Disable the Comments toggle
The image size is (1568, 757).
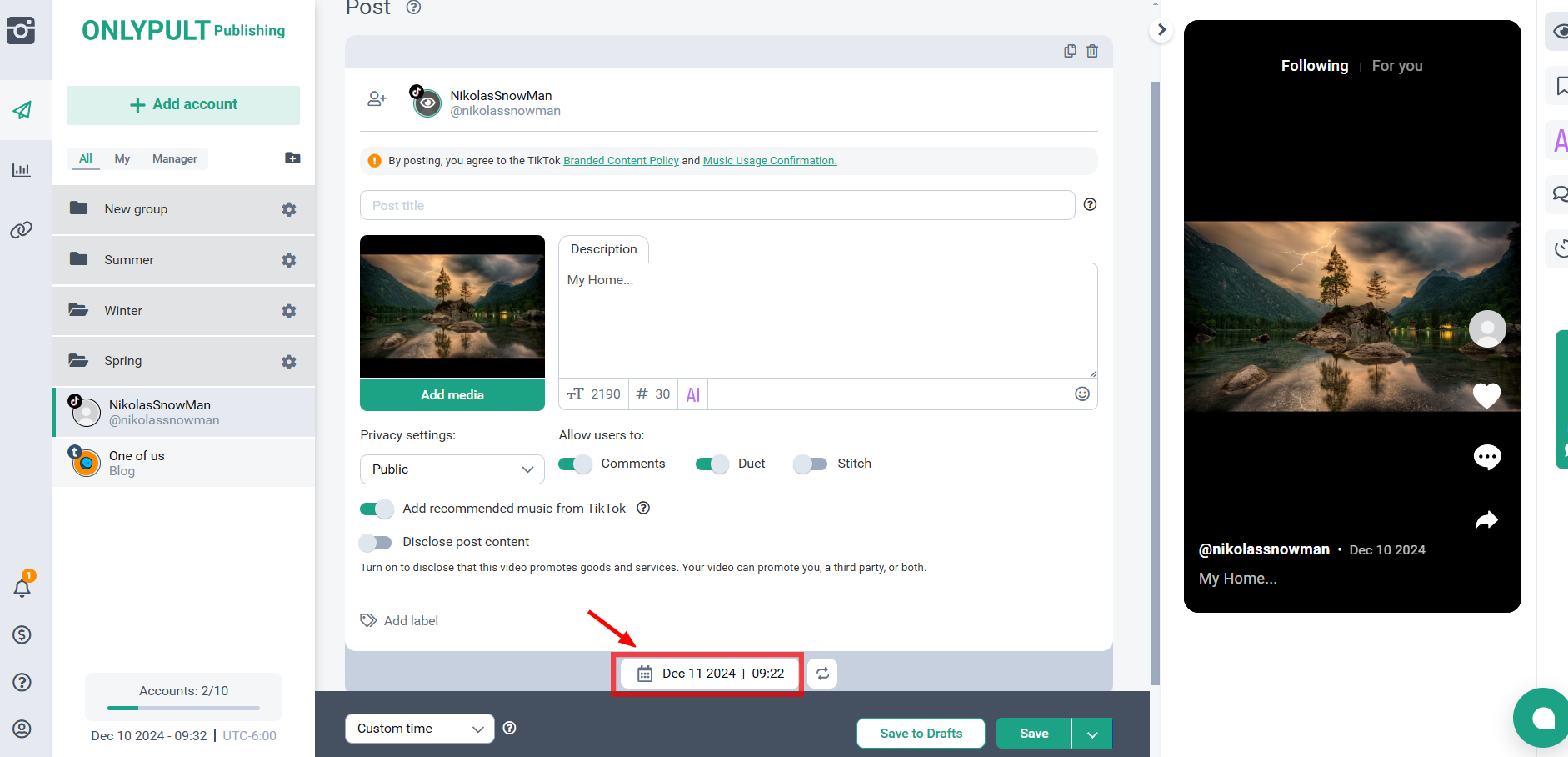click(575, 464)
